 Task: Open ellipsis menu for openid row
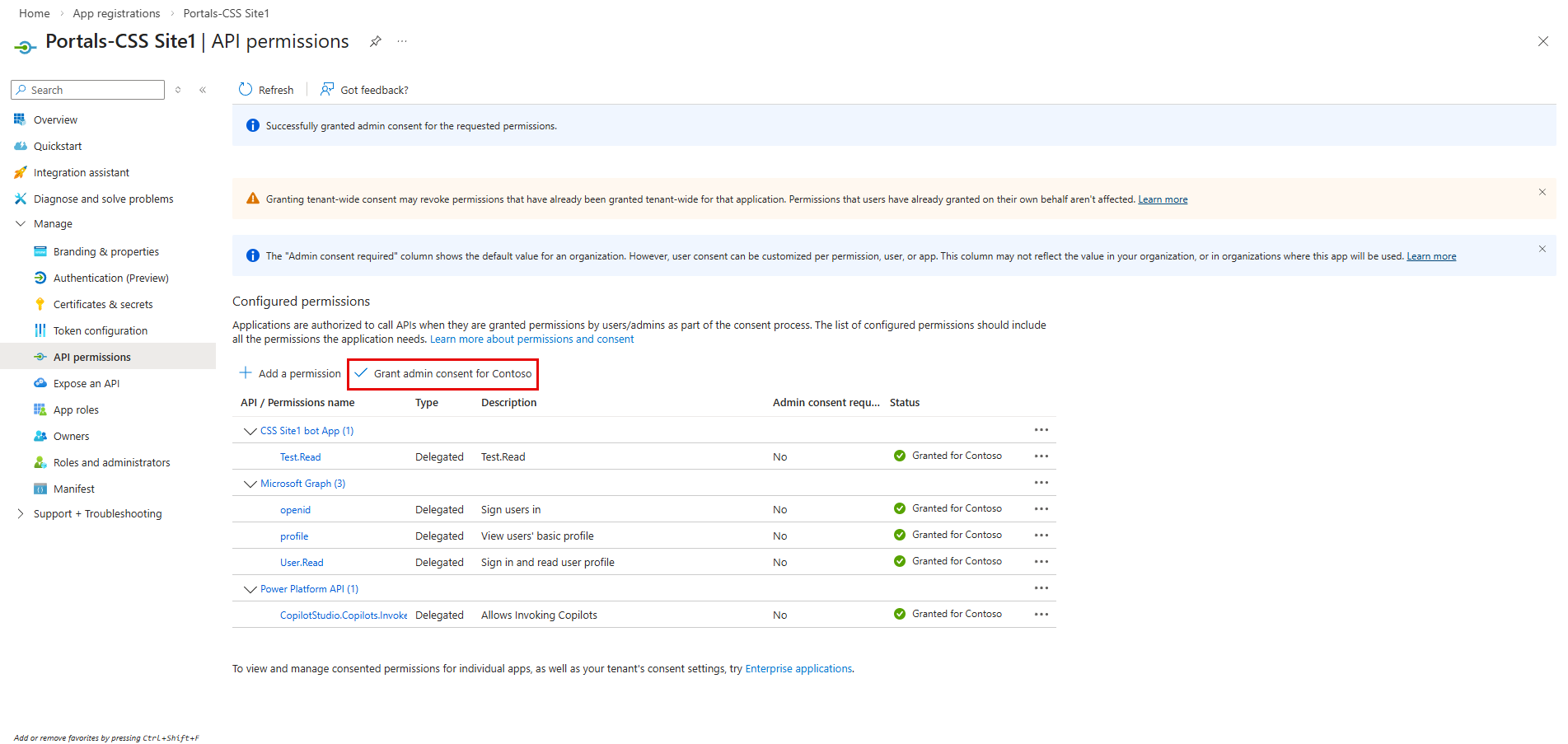point(1041,509)
